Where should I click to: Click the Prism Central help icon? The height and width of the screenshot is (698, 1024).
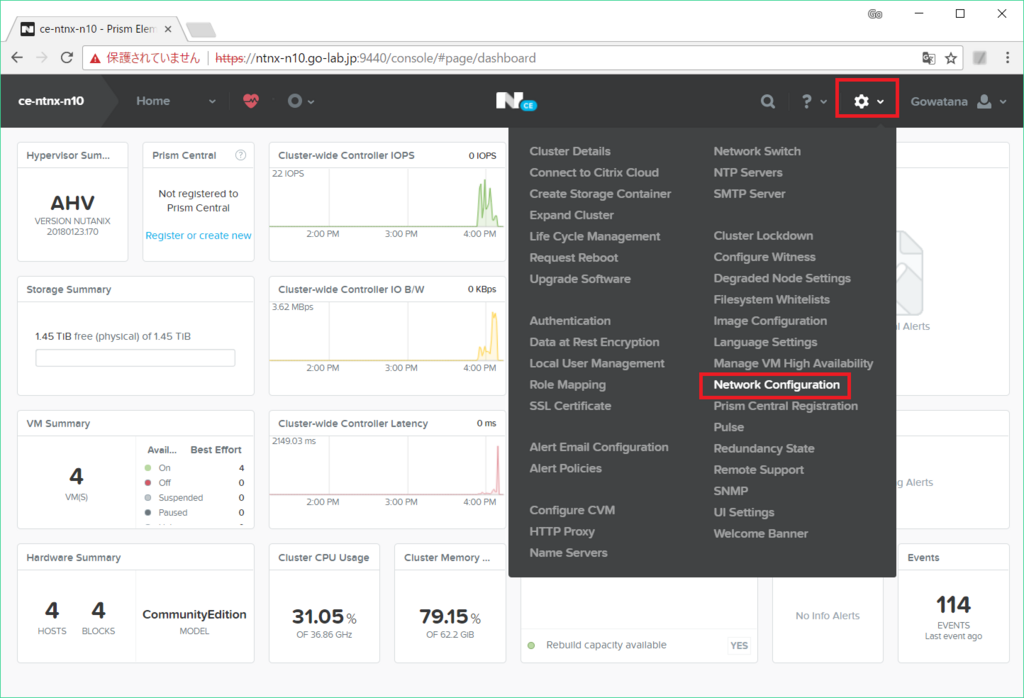pos(240,155)
